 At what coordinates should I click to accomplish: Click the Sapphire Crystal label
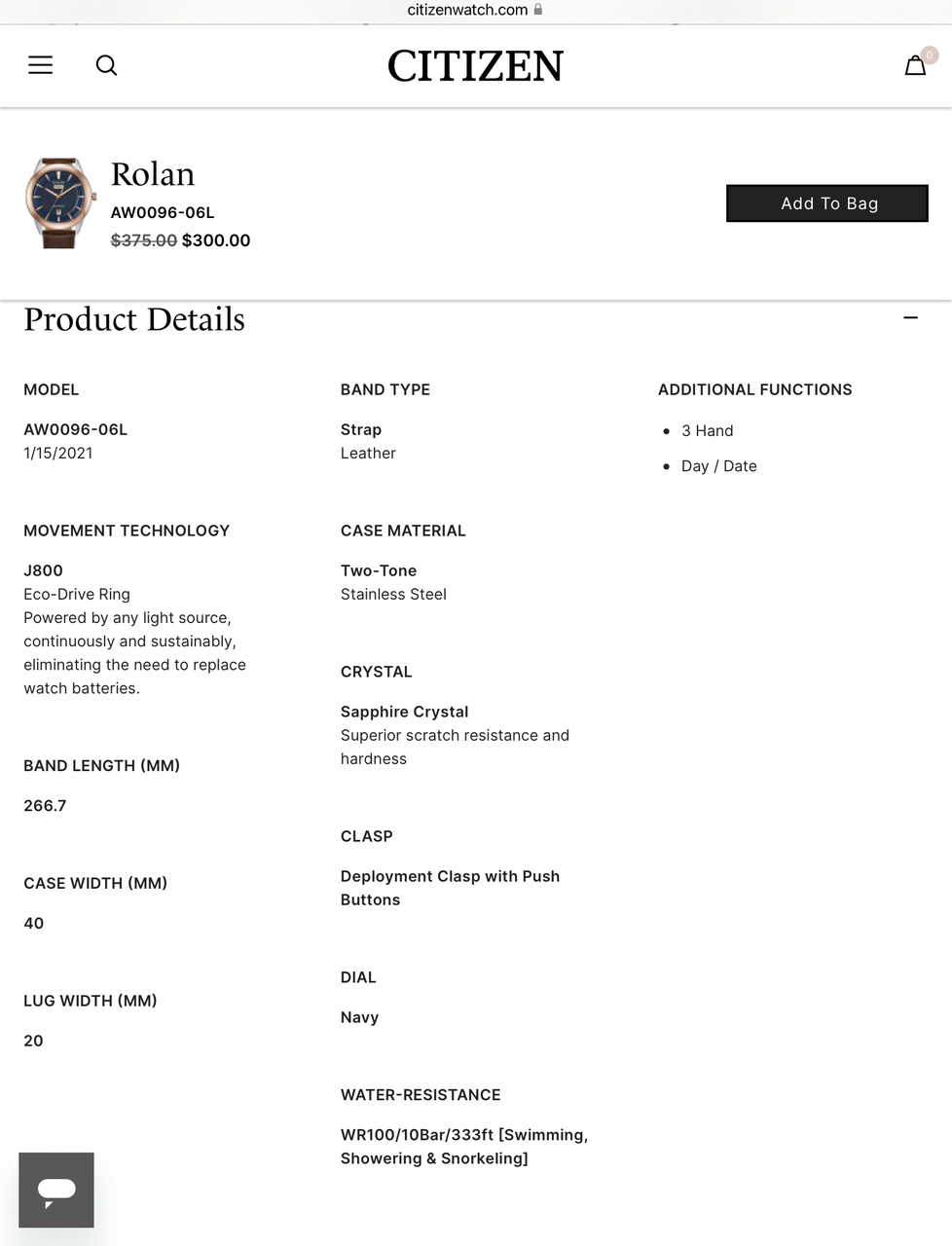point(404,712)
